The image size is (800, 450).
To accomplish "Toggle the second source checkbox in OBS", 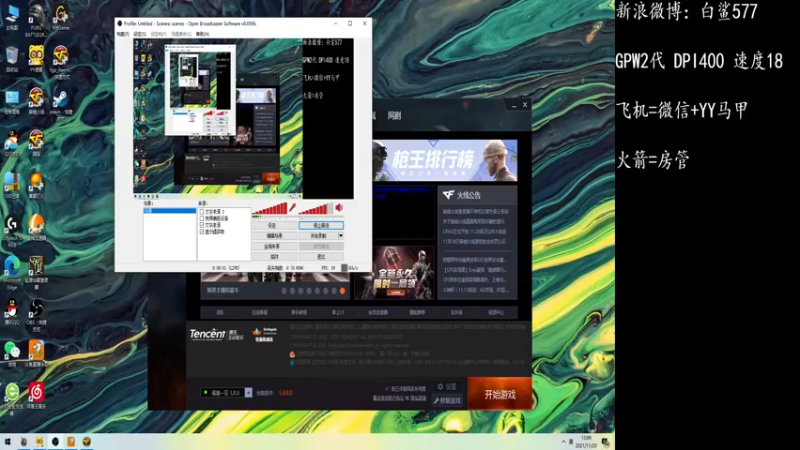I will [x=202, y=218].
